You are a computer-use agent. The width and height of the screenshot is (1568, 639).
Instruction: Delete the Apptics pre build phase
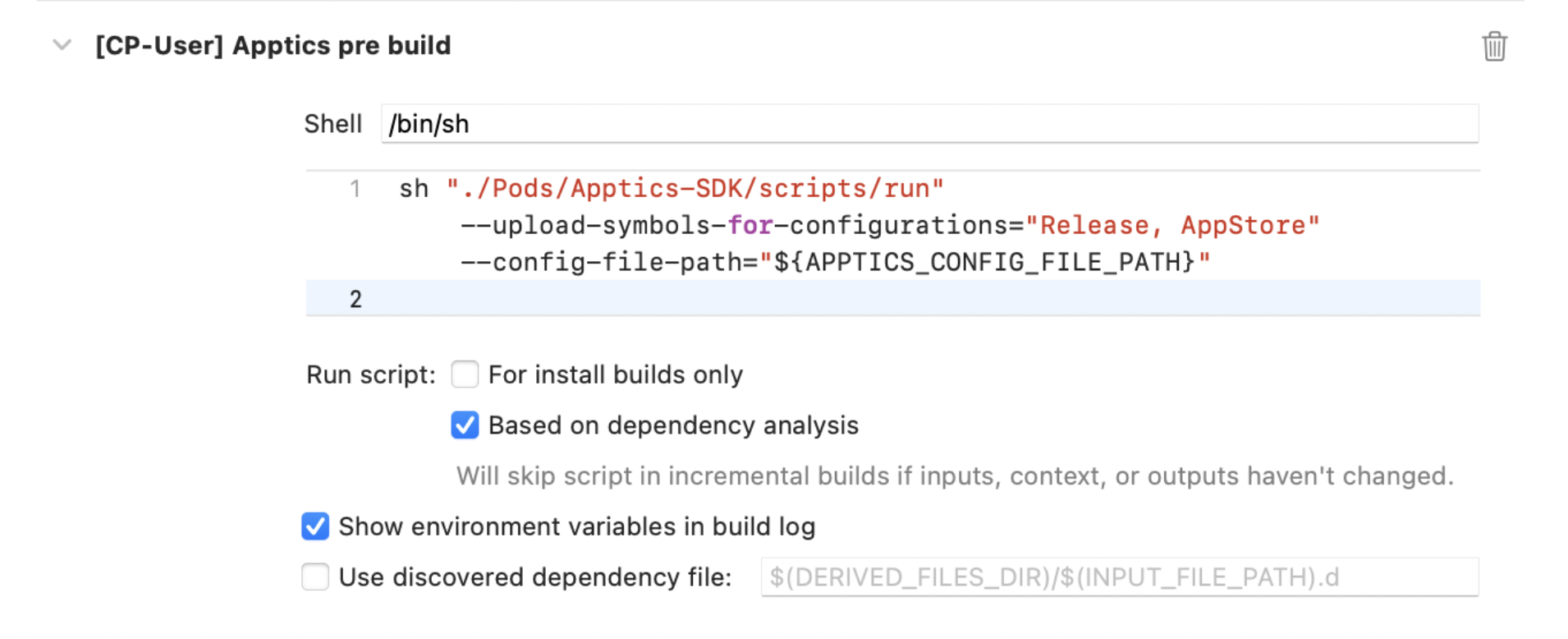tap(1494, 46)
